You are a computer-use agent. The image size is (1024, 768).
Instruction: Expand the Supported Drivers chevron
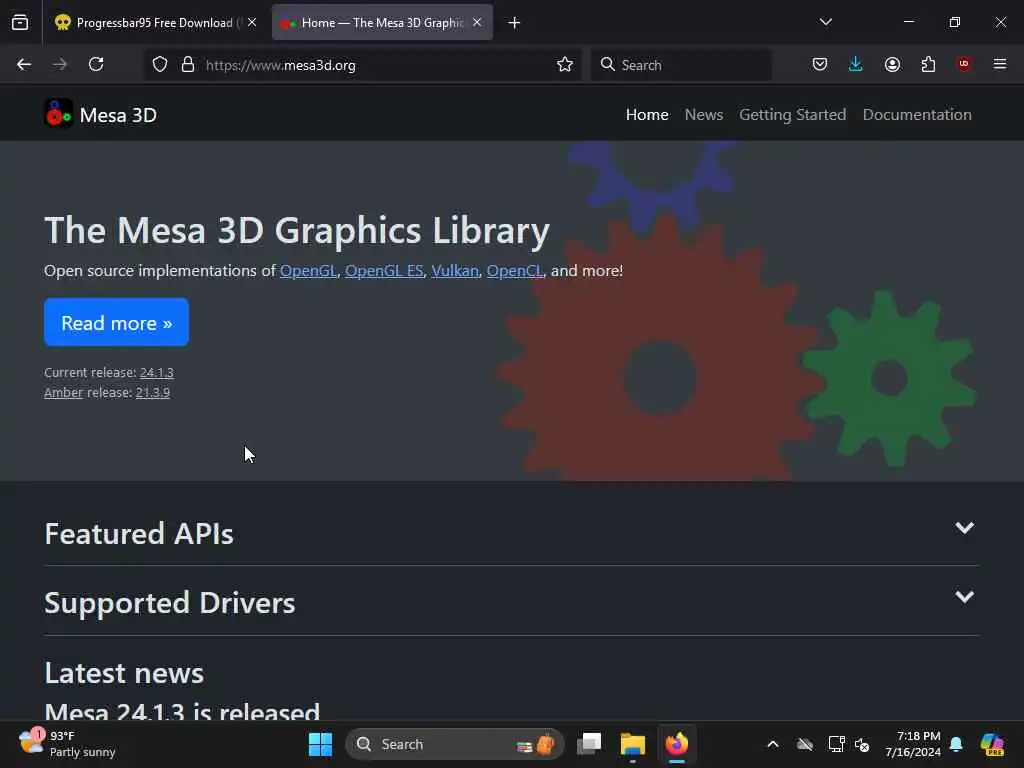[965, 597]
